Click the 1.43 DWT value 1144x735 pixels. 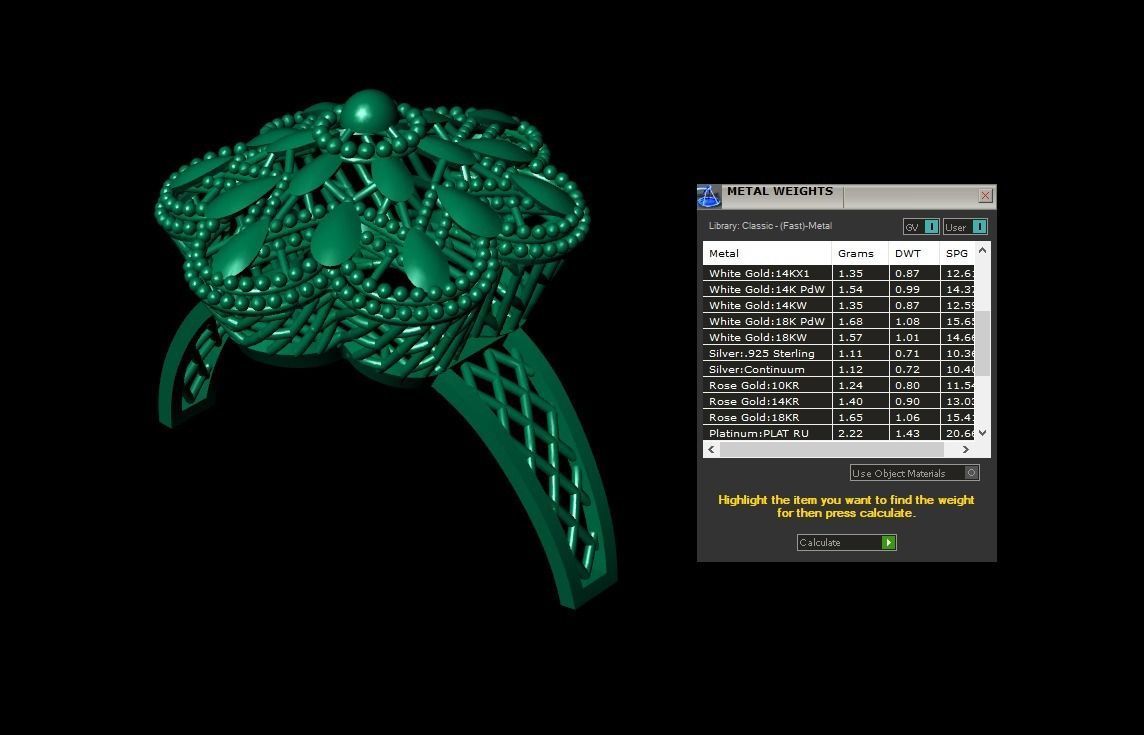tap(908, 434)
